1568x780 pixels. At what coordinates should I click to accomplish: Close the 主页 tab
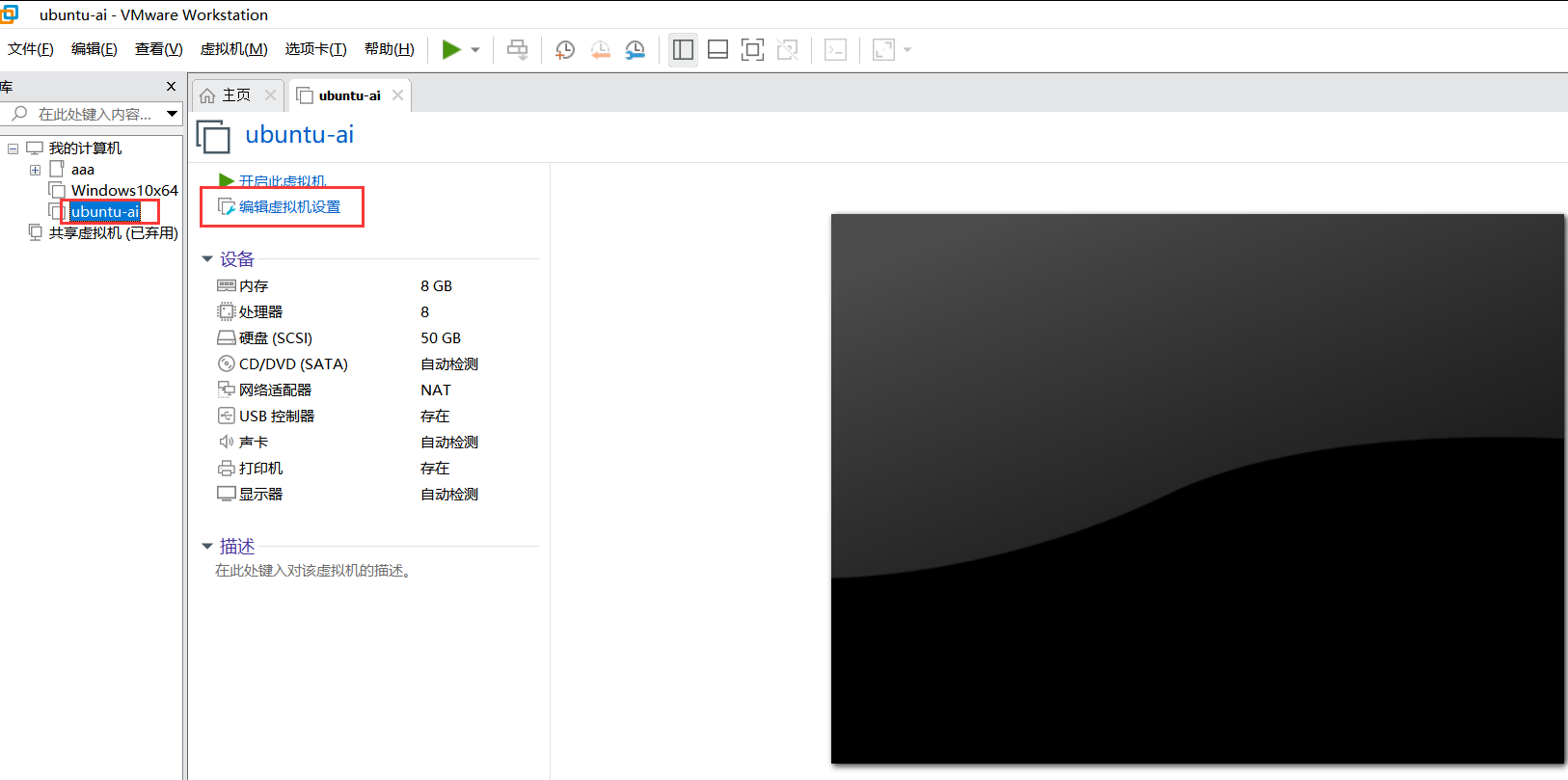pyautogui.click(x=271, y=95)
